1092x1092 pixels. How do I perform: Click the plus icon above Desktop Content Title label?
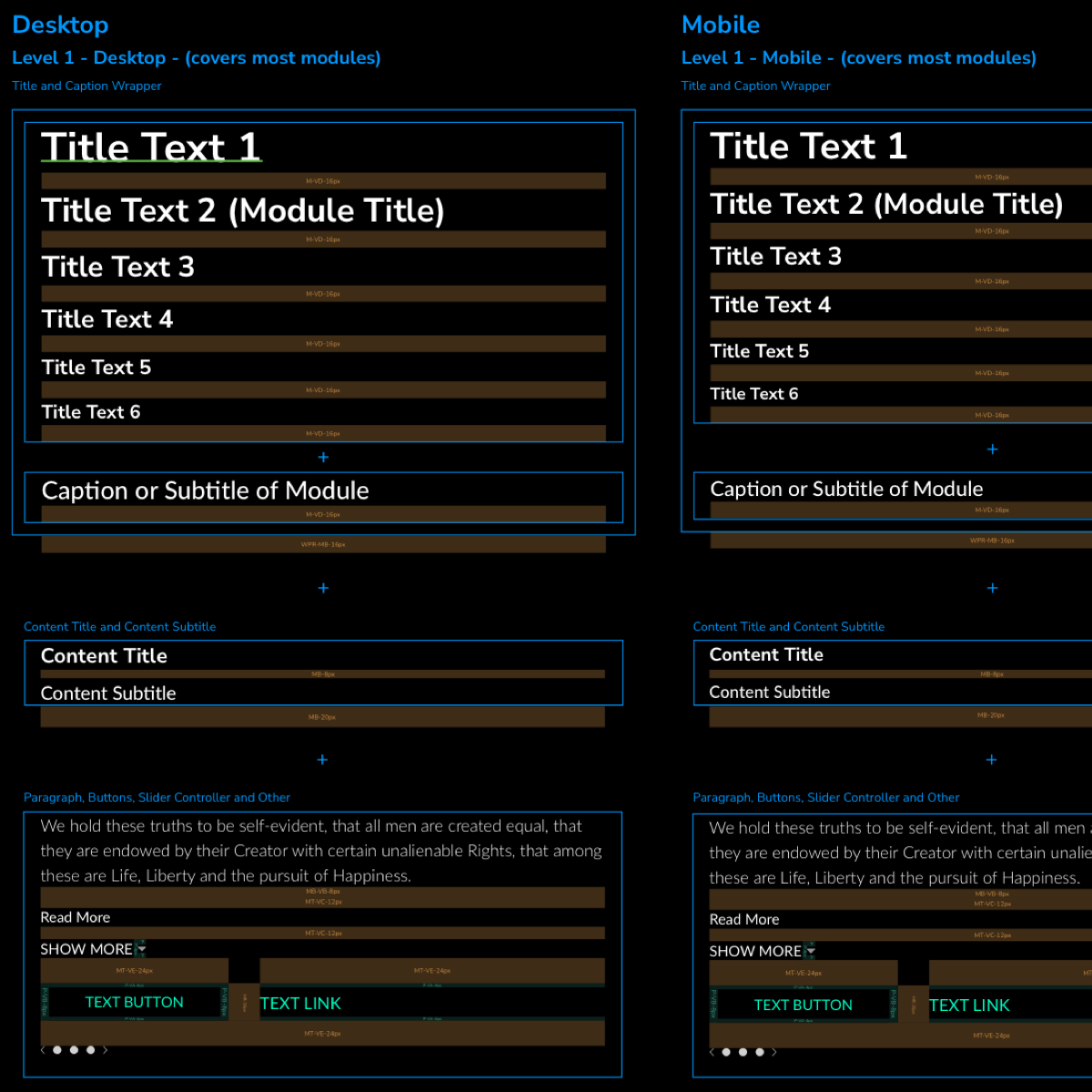pos(323,589)
